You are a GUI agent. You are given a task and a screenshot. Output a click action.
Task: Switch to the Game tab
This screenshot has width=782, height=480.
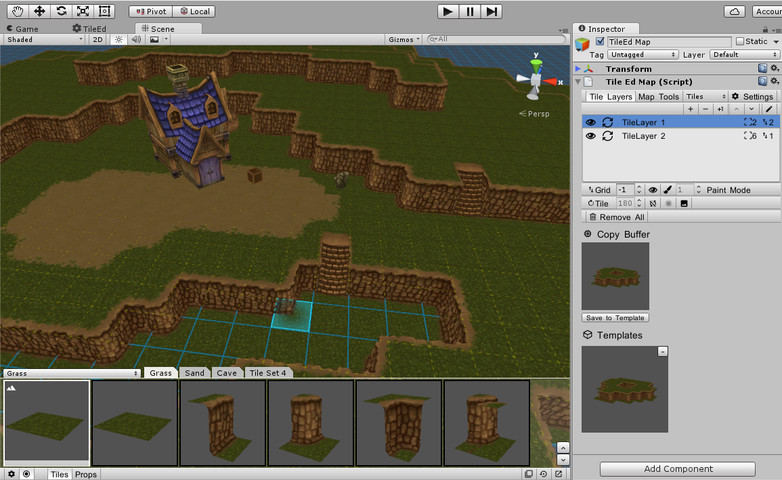22,29
